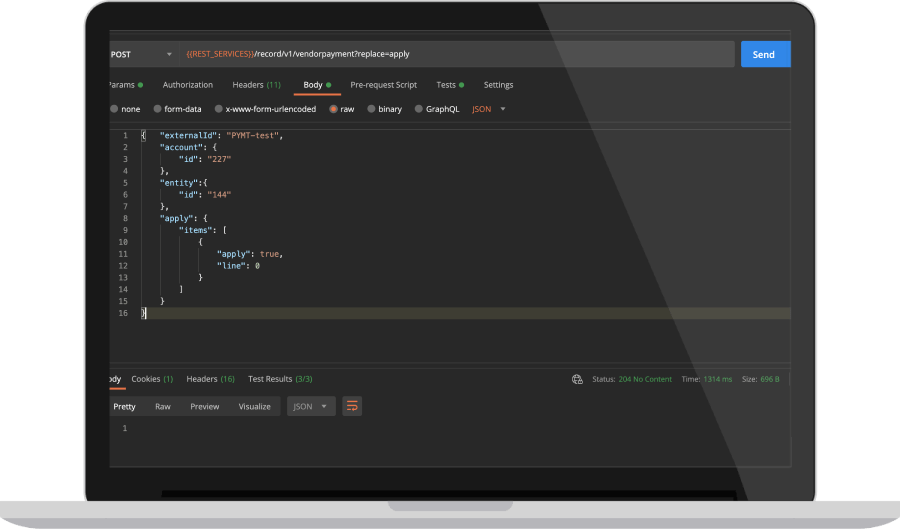Screen dimensions: 900x529
Task: Click the response time 1314 ms
Action: point(718,379)
